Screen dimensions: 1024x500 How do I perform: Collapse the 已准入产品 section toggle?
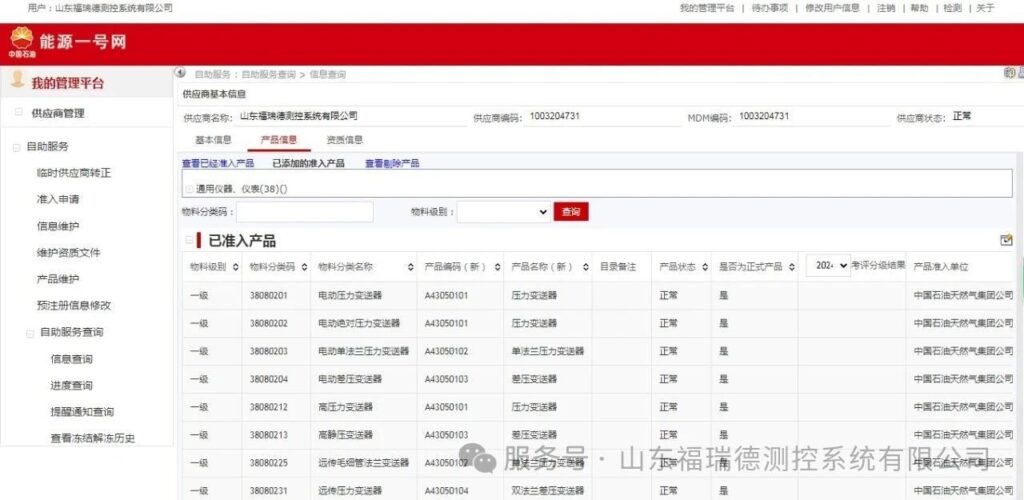pyautogui.click(x=189, y=241)
